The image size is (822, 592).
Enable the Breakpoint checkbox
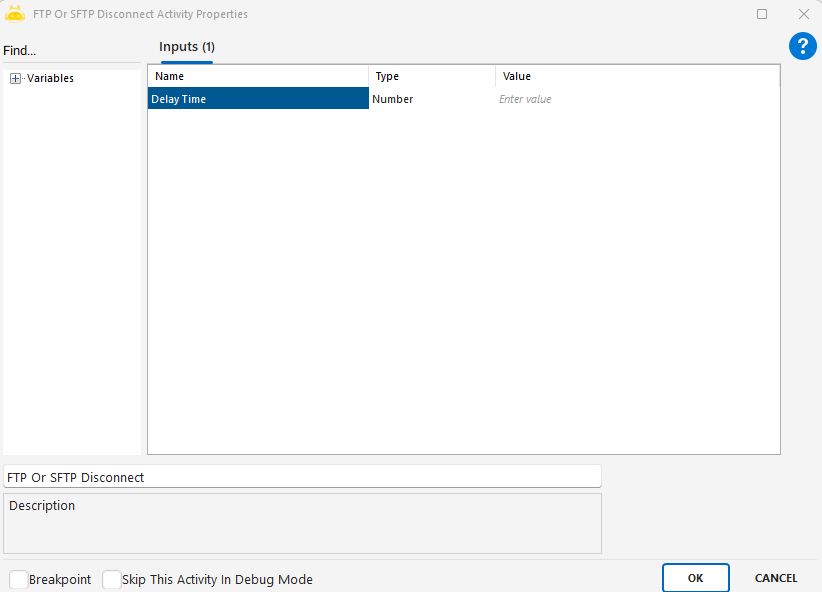[x=19, y=579]
